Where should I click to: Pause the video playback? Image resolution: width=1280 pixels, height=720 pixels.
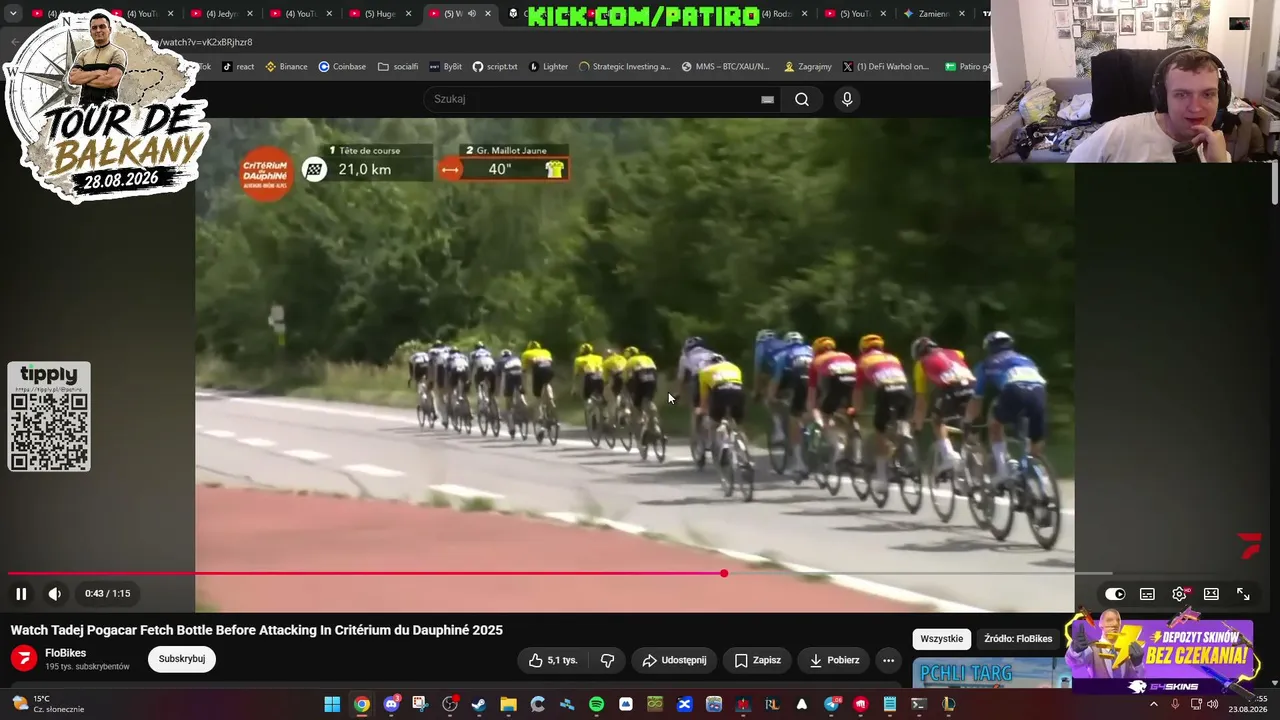(21, 594)
